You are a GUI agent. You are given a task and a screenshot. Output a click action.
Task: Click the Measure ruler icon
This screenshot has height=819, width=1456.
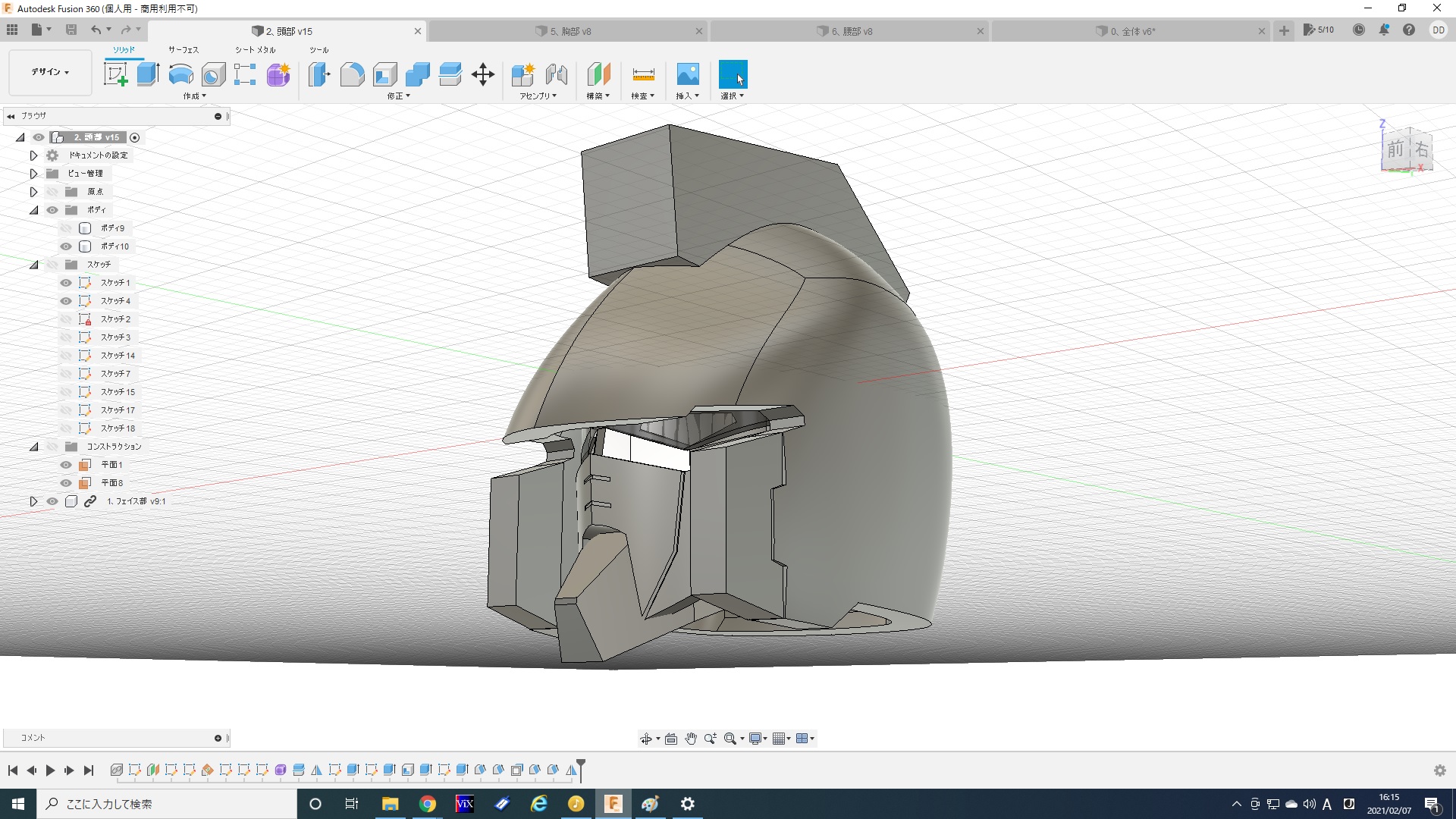[x=642, y=74]
